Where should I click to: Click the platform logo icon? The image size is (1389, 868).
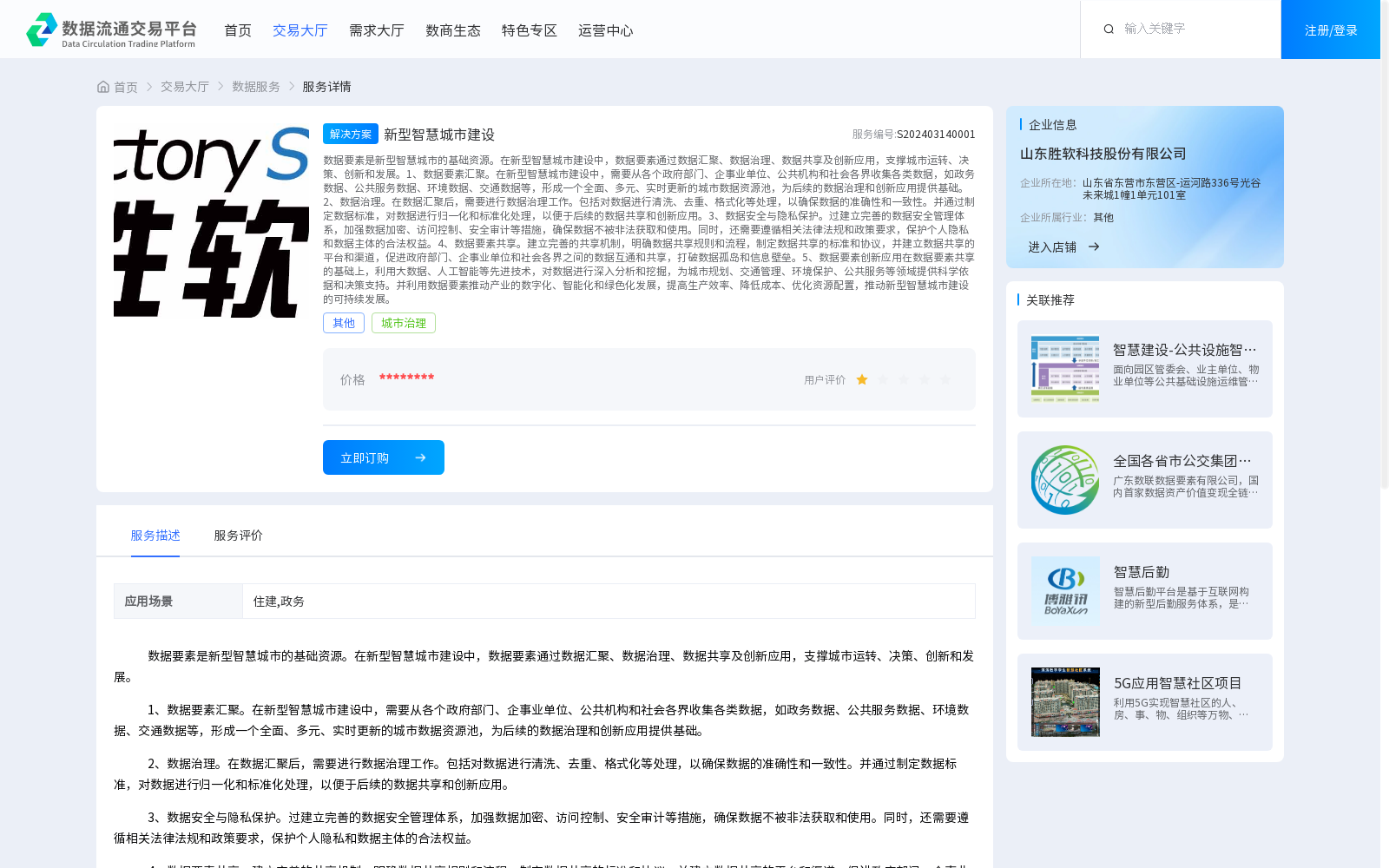coord(42,30)
